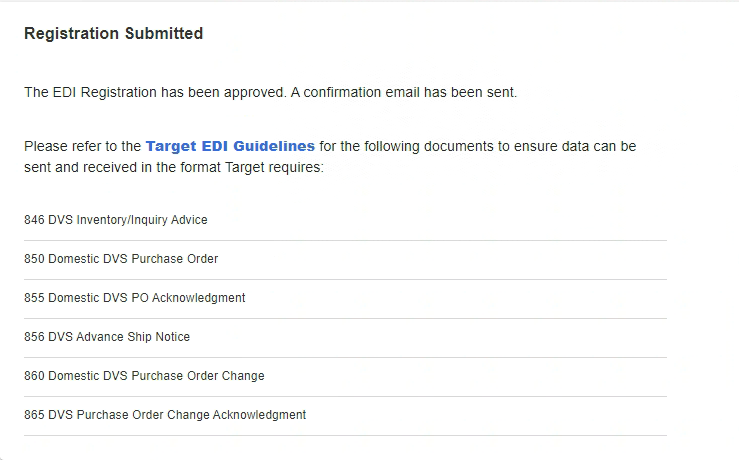Screen dimensions: 739x461
Task: Click the 860 document code number
Action: (x=34, y=376)
